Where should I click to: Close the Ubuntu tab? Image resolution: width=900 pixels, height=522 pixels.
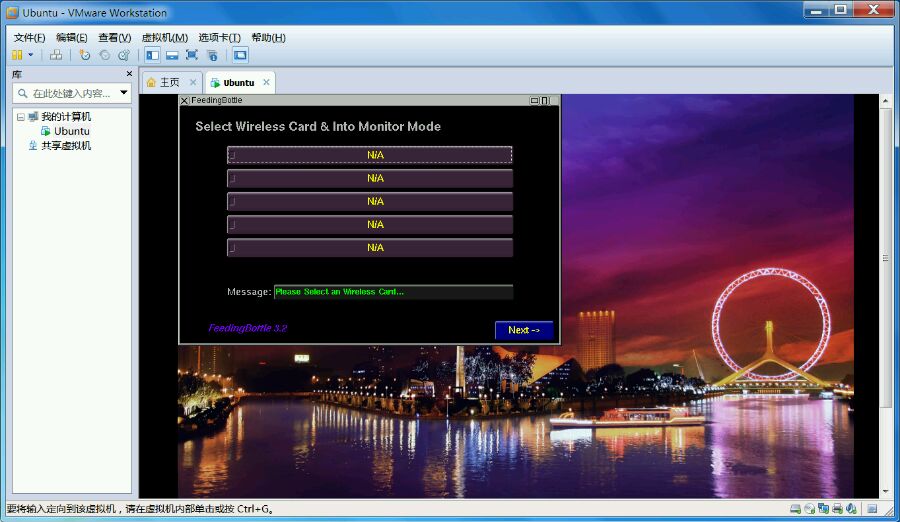266,82
